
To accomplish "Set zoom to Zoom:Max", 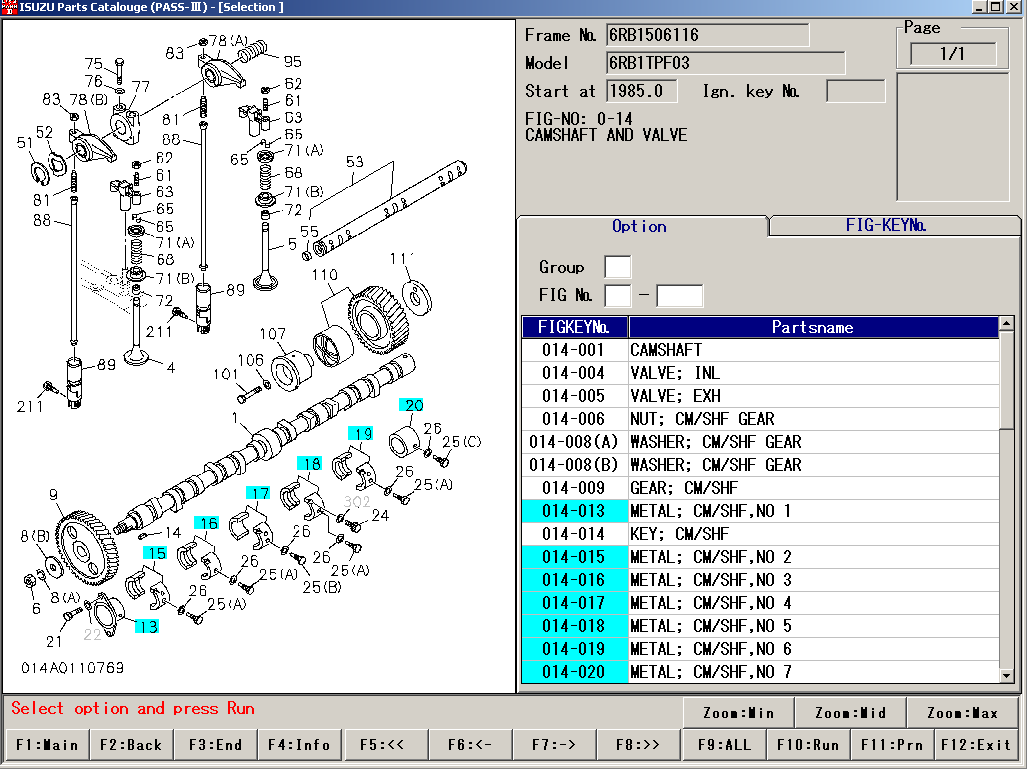I will (x=963, y=713).
